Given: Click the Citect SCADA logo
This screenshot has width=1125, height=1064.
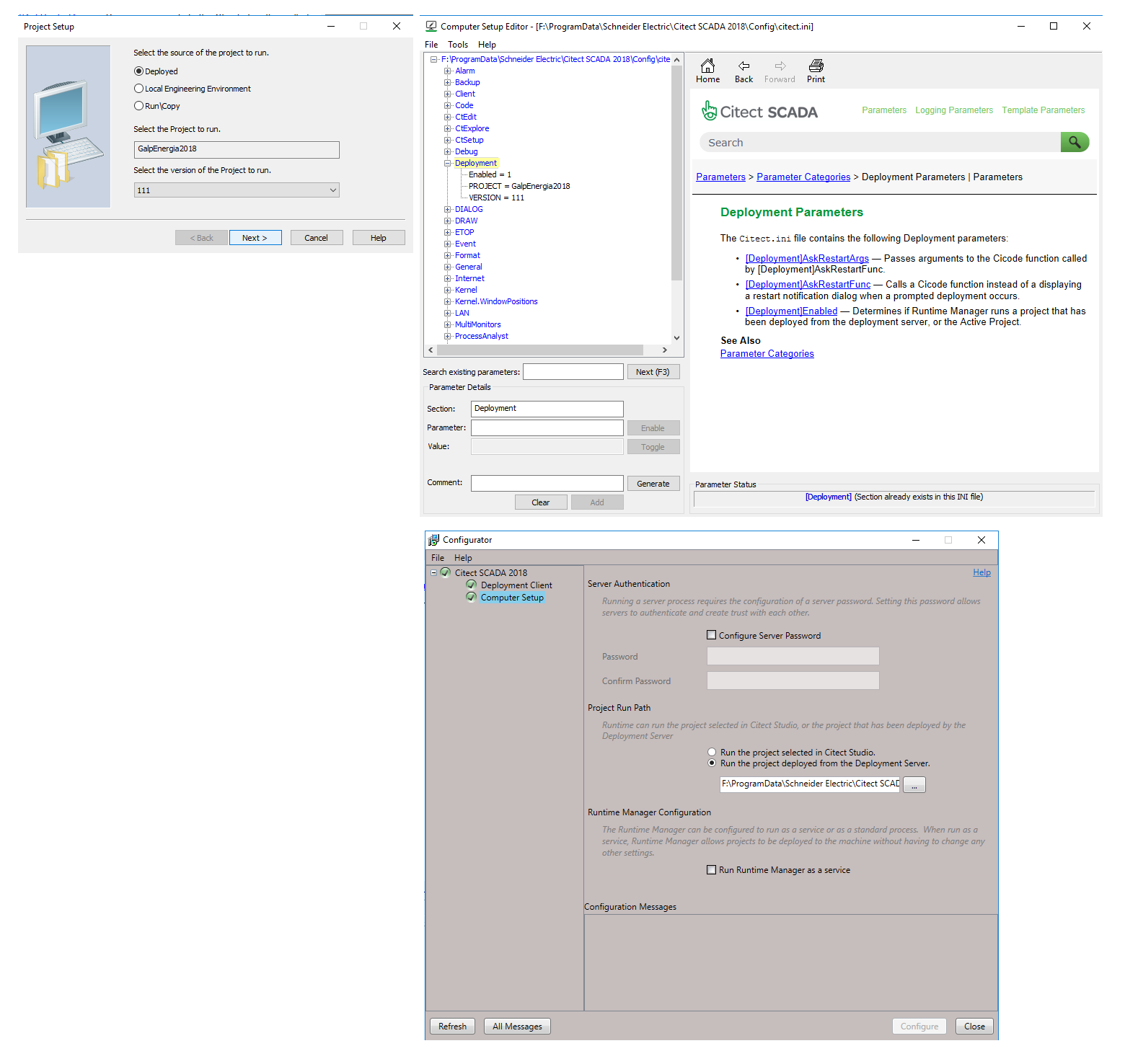Looking at the screenshot, I should (x=759, y=111).
